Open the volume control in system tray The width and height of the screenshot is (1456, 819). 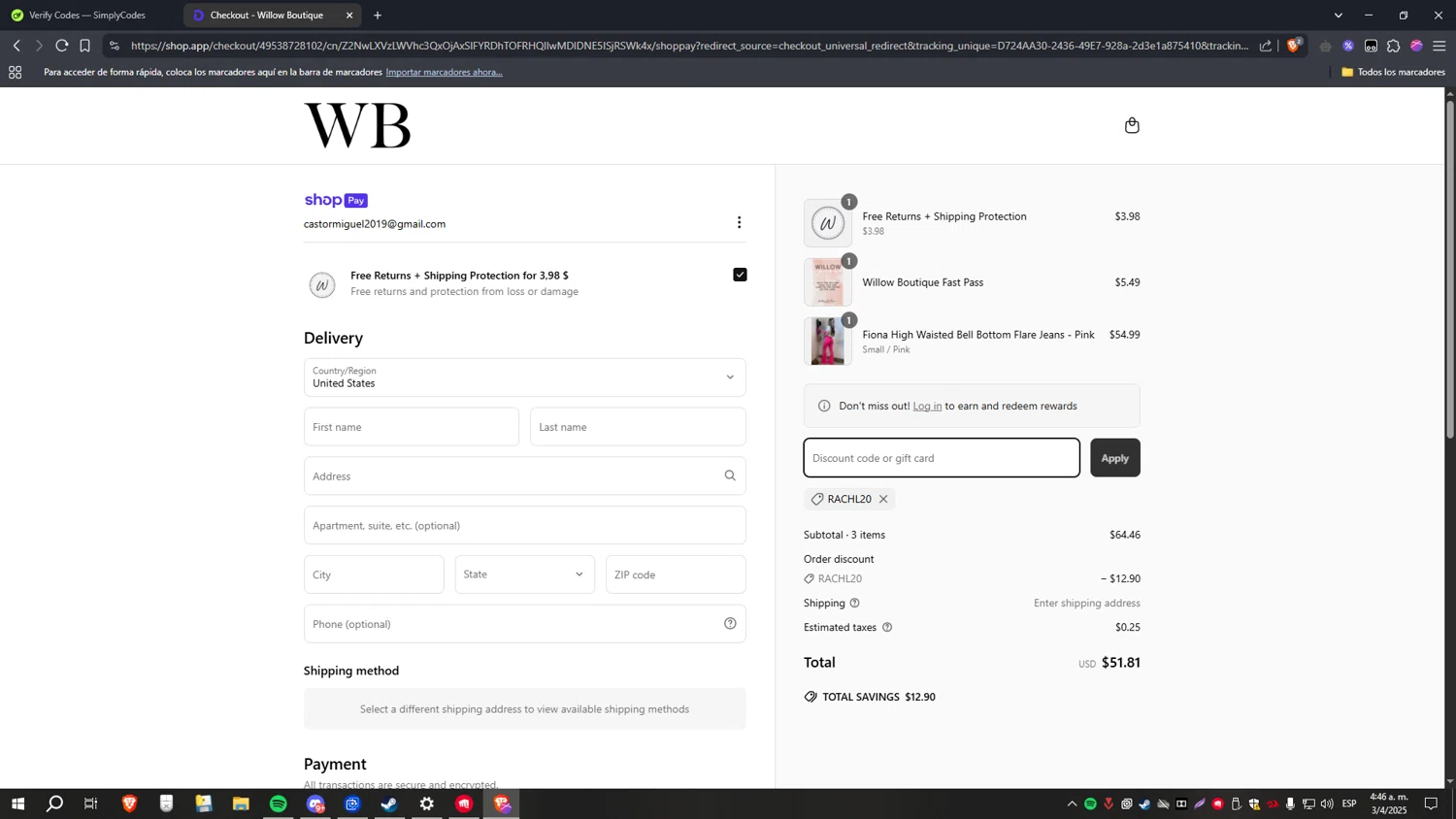pos(1327,803)
